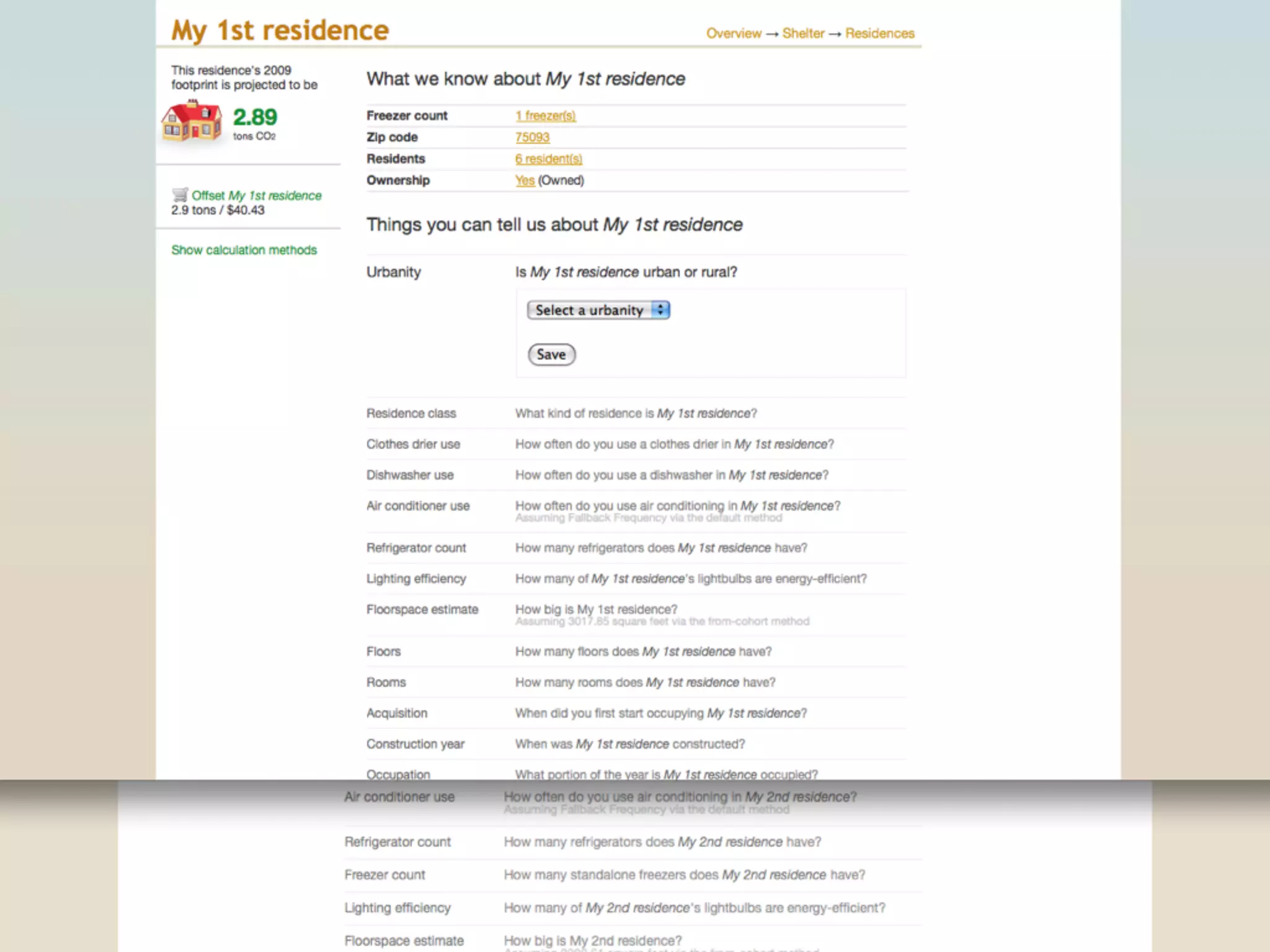Expand the Dishwasher use row

[672, 475]
